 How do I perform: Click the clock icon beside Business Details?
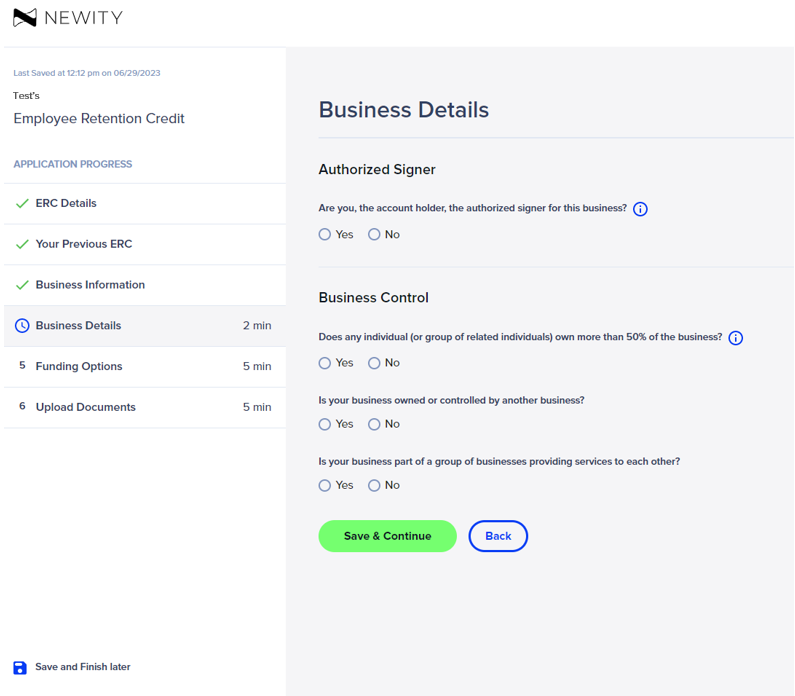pyautogui.click(x=22, y=325)
